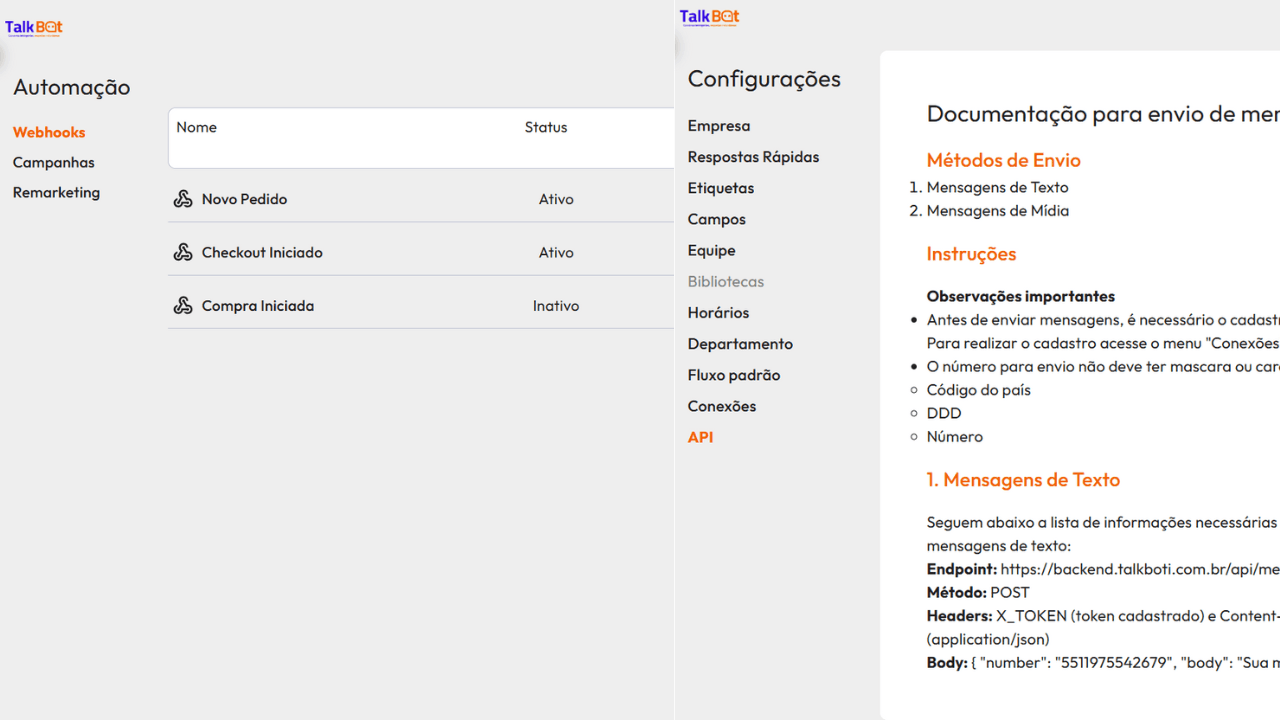
Task: Click the Nome column header
Action: (197, 127)
